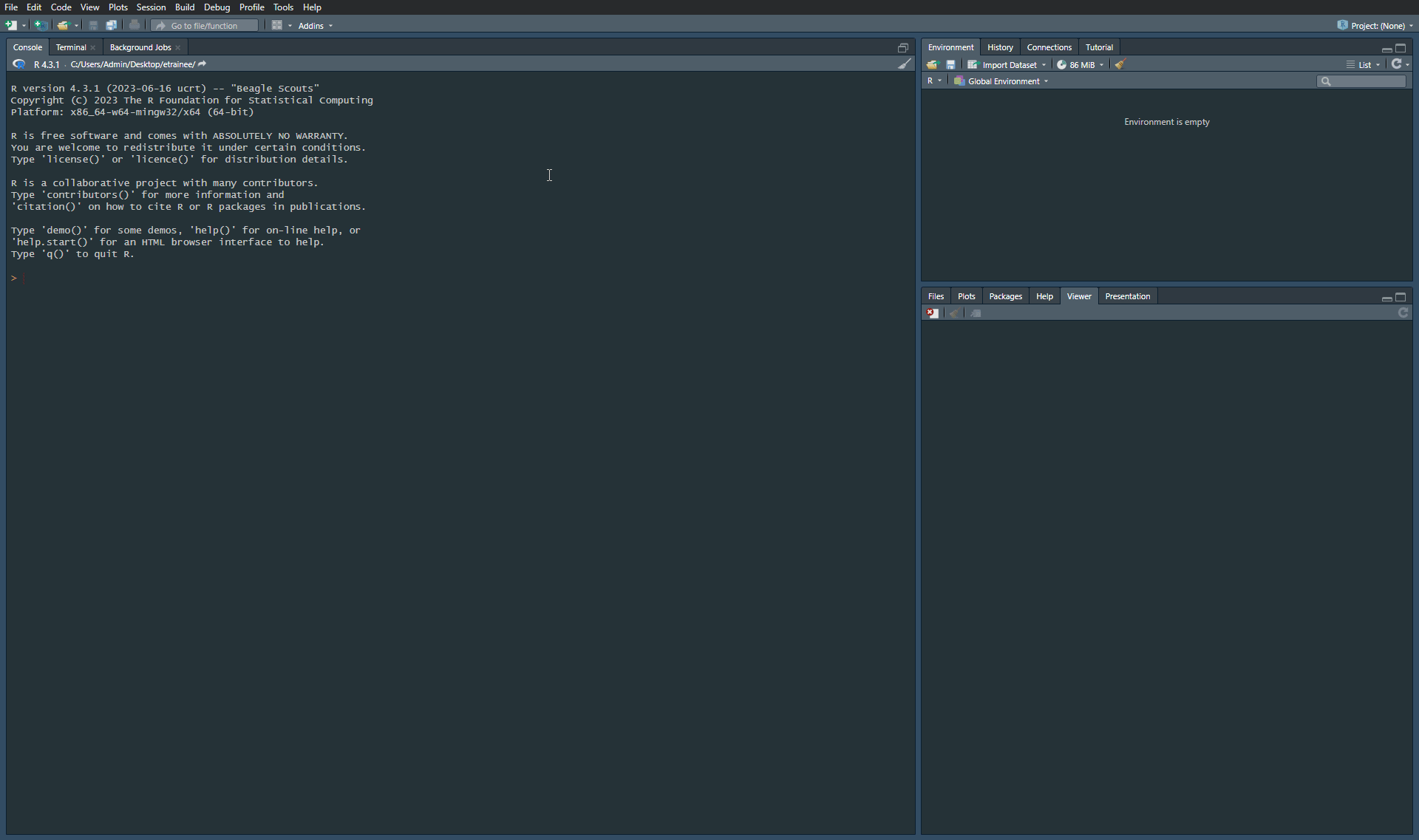Click the New File icon

point(10,25)
